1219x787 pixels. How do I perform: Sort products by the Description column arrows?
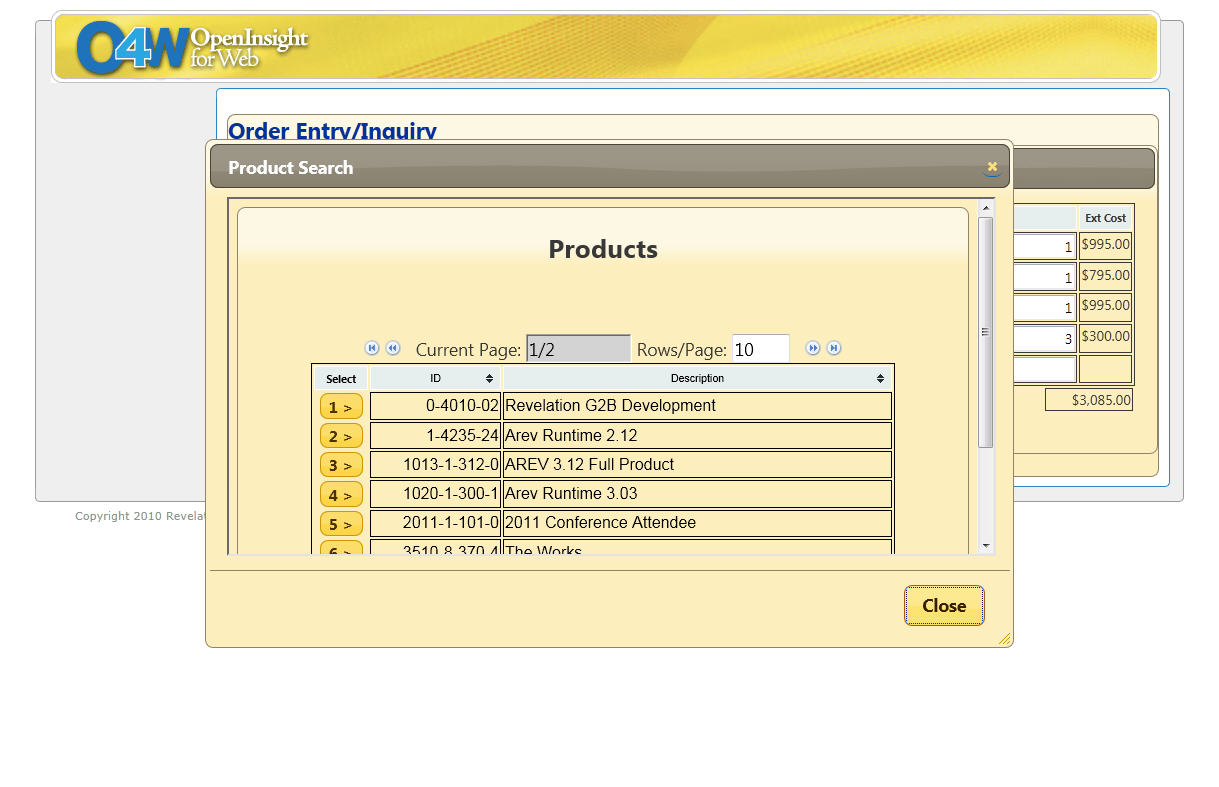(880, 379)
